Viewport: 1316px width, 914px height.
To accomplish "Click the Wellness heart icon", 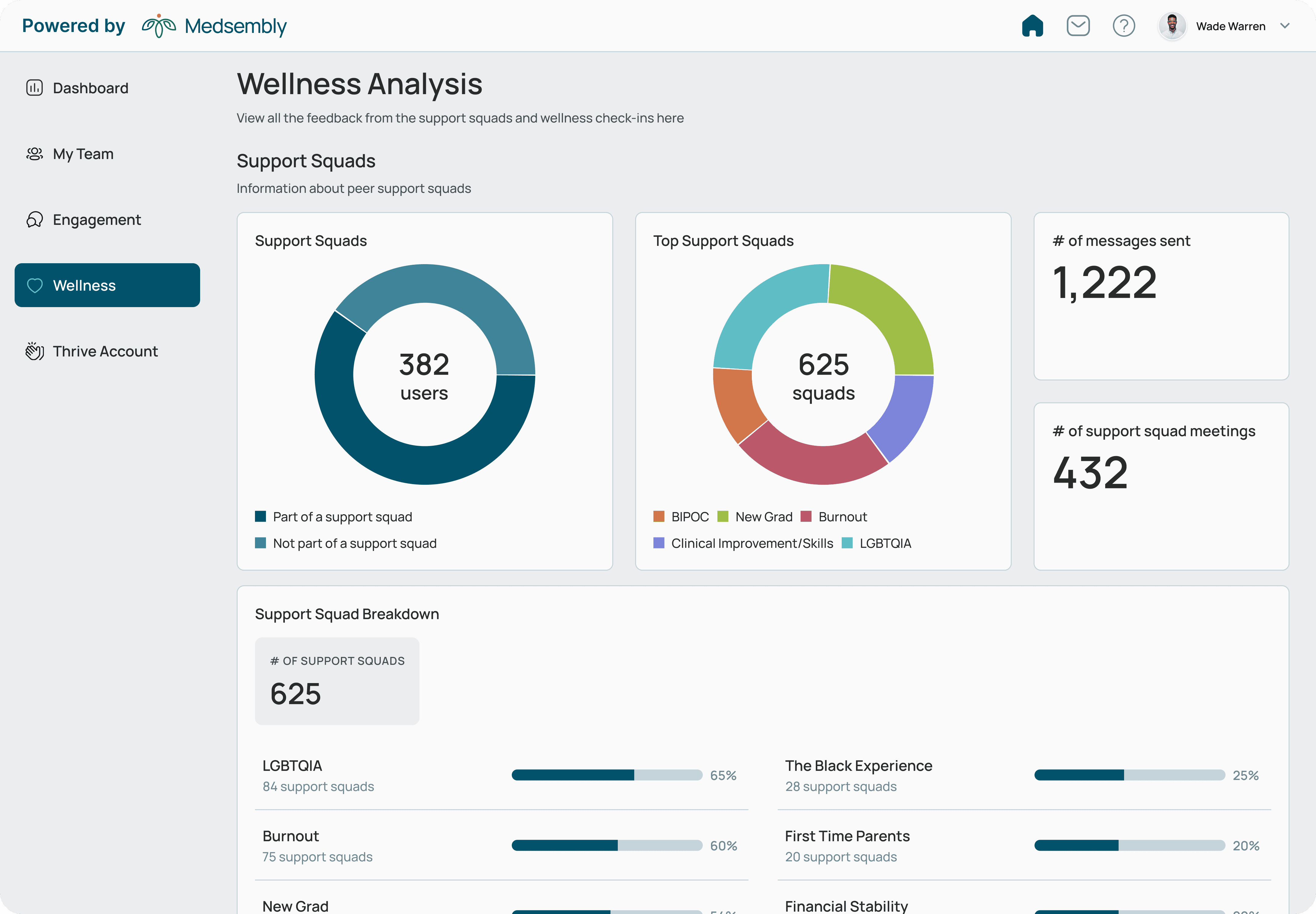I will coord(35,285).
